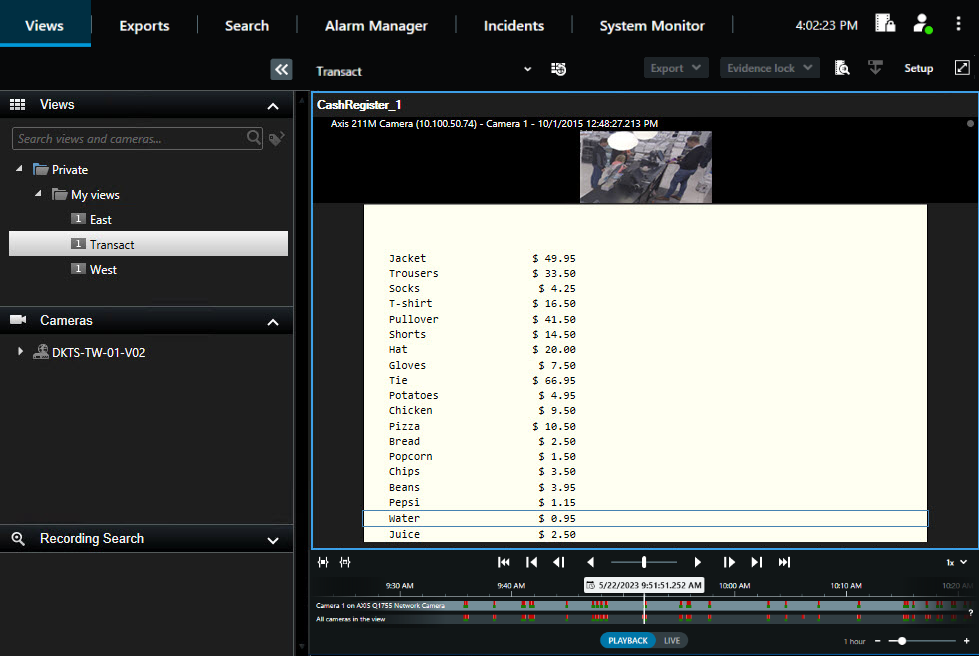Open the Alarm Manager tab
This screenshot has height=656, width=980.
click(376, 26)
